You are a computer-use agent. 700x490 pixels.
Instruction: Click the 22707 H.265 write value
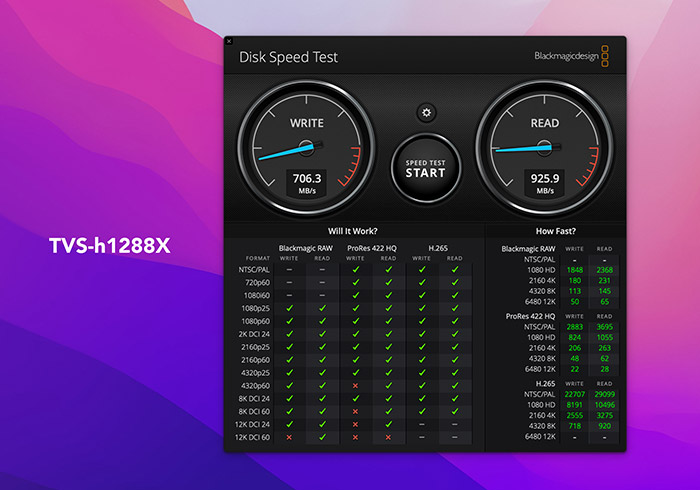[x=575, y=394]
